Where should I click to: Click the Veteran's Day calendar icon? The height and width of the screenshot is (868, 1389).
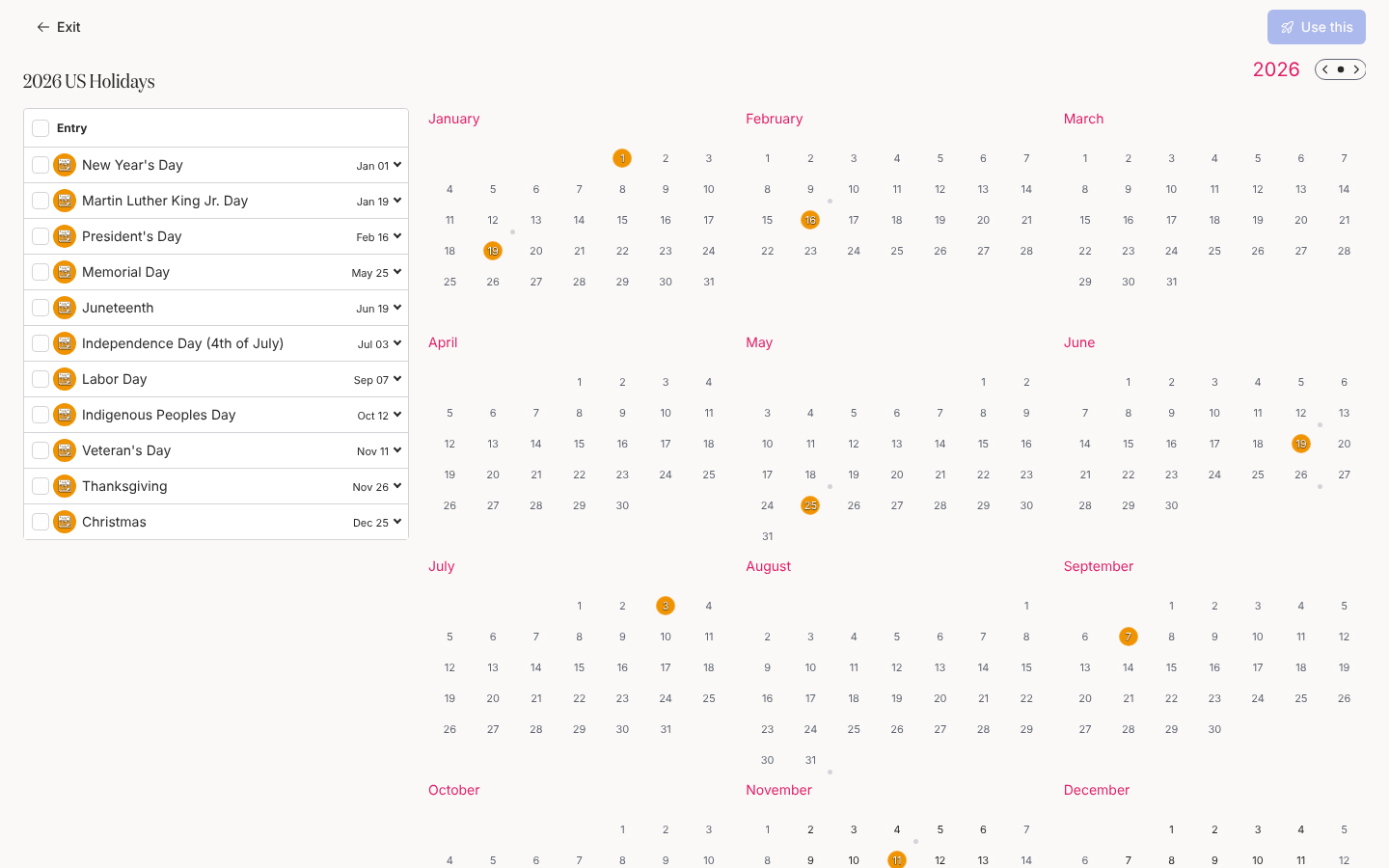65,450
